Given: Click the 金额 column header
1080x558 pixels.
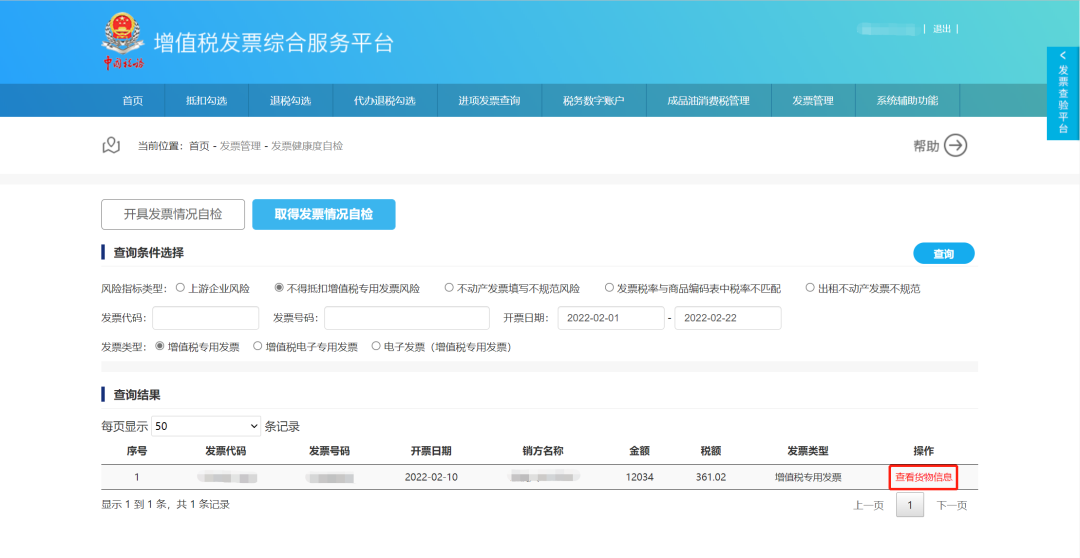Looking at the screenshot, I should point(639,451).
